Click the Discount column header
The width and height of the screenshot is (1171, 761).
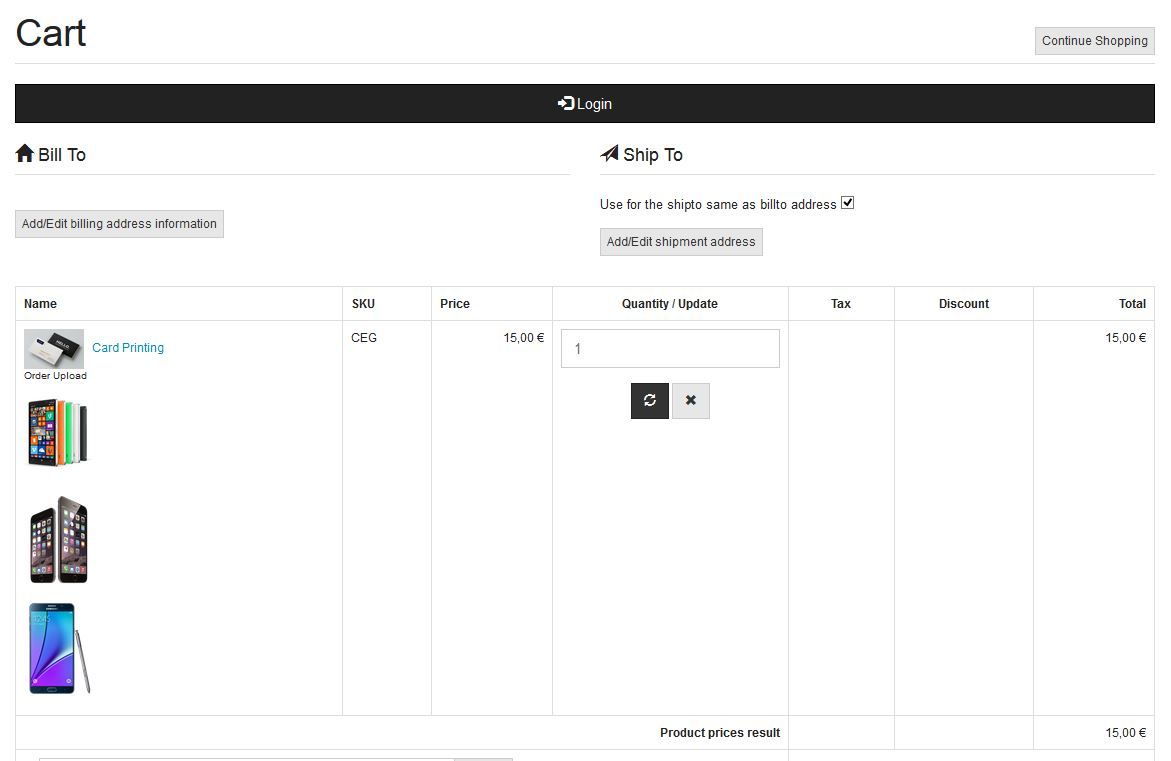click(964, 304)
